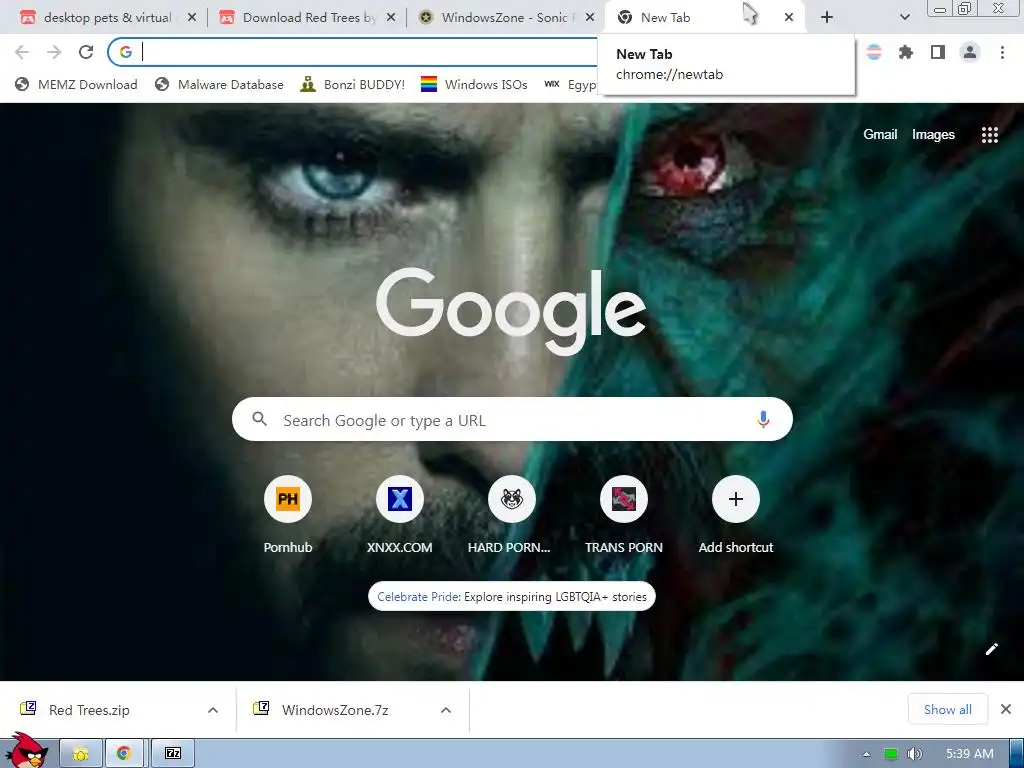Close the WindowsZone tab
The height and width of the screenshot is (768, 1024).
[x=590, y=18]
